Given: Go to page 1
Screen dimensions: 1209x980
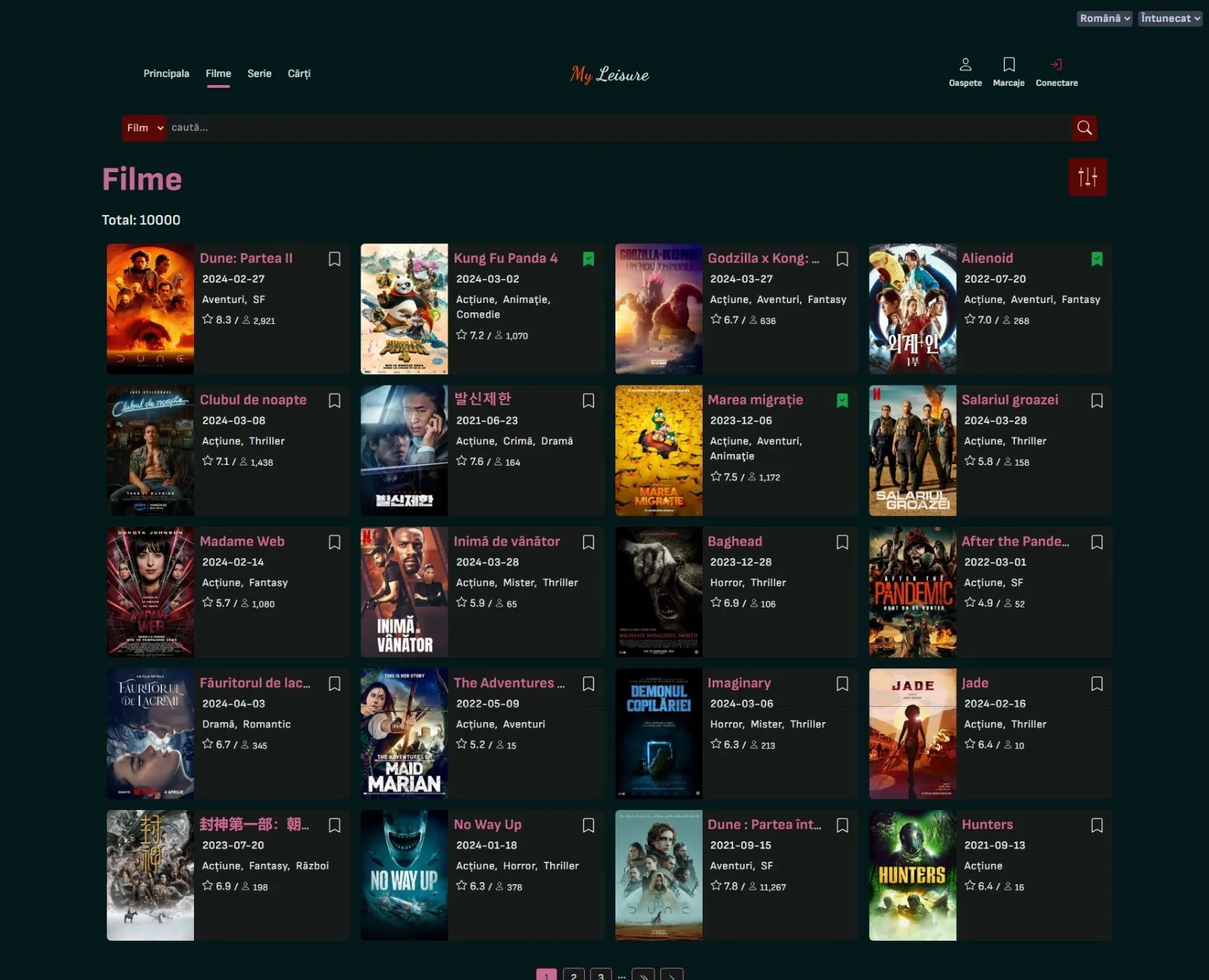Looking at the screenshot, I should coord(546,976).
